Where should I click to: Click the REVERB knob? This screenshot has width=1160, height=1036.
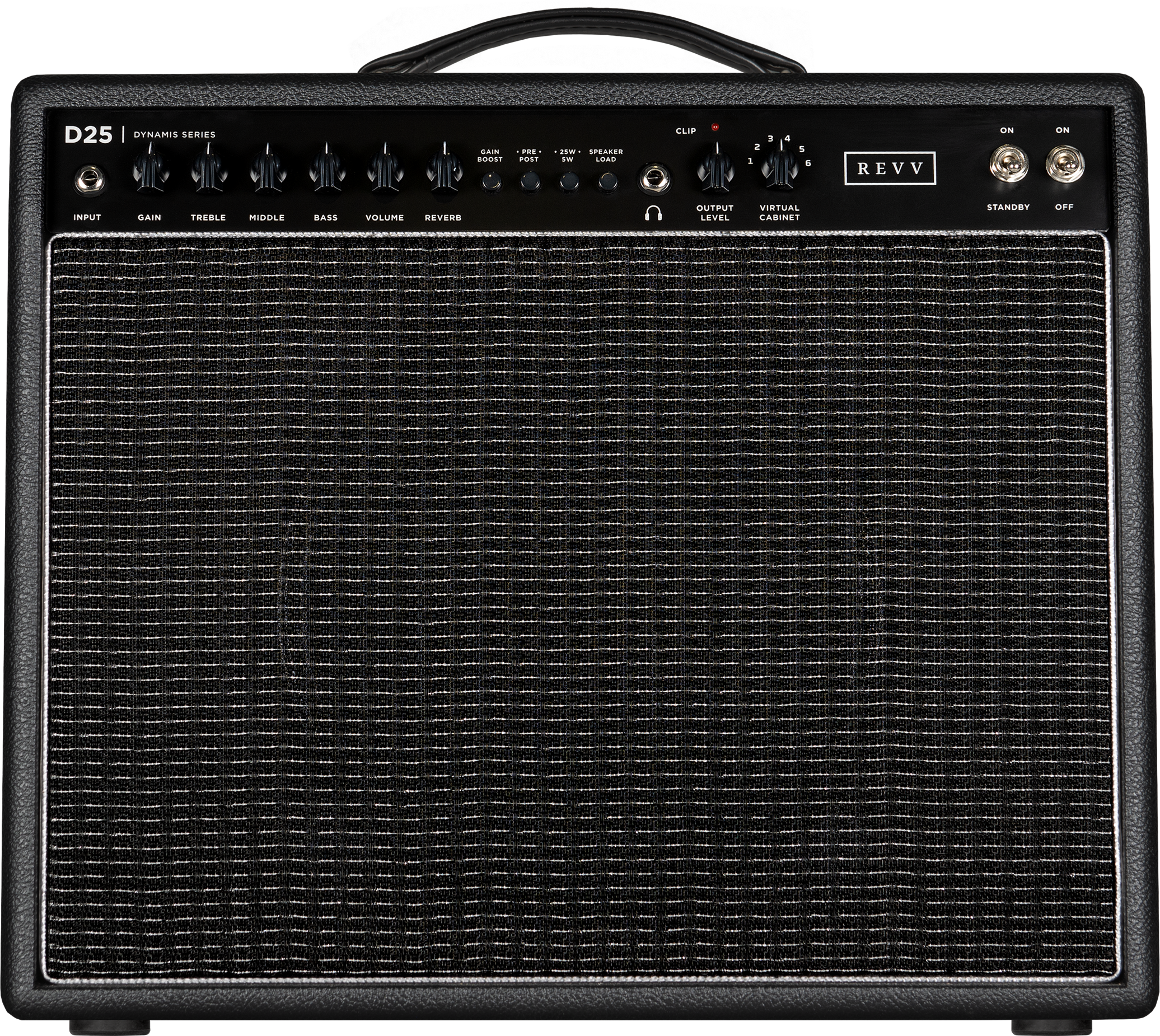pos(443,169)
